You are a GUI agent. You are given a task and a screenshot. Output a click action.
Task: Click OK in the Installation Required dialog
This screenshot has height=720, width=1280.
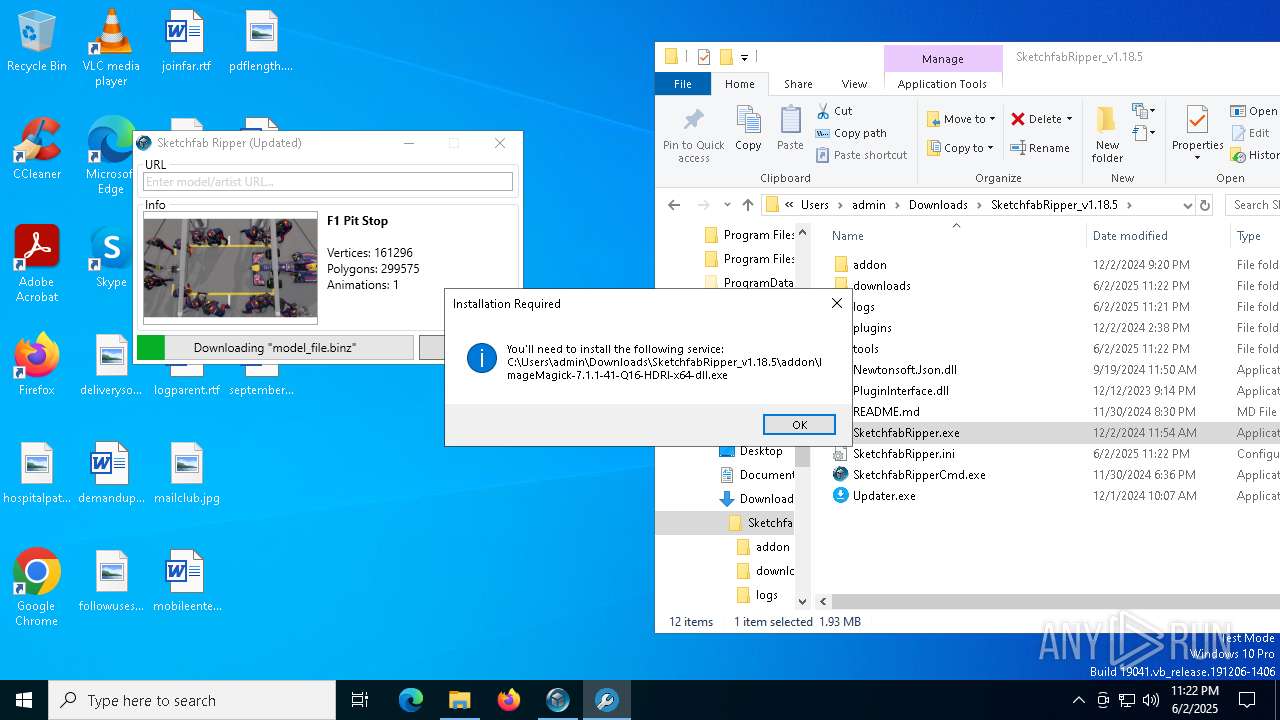tap(799, 425)
